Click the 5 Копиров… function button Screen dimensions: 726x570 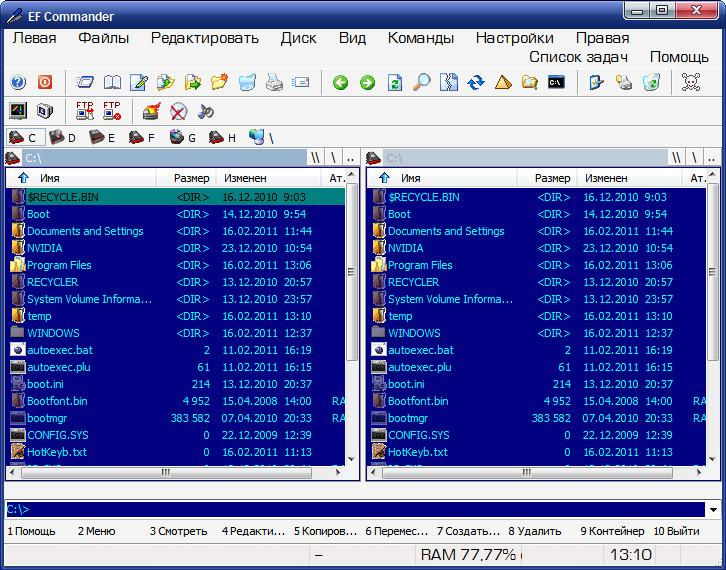(325, 531)
